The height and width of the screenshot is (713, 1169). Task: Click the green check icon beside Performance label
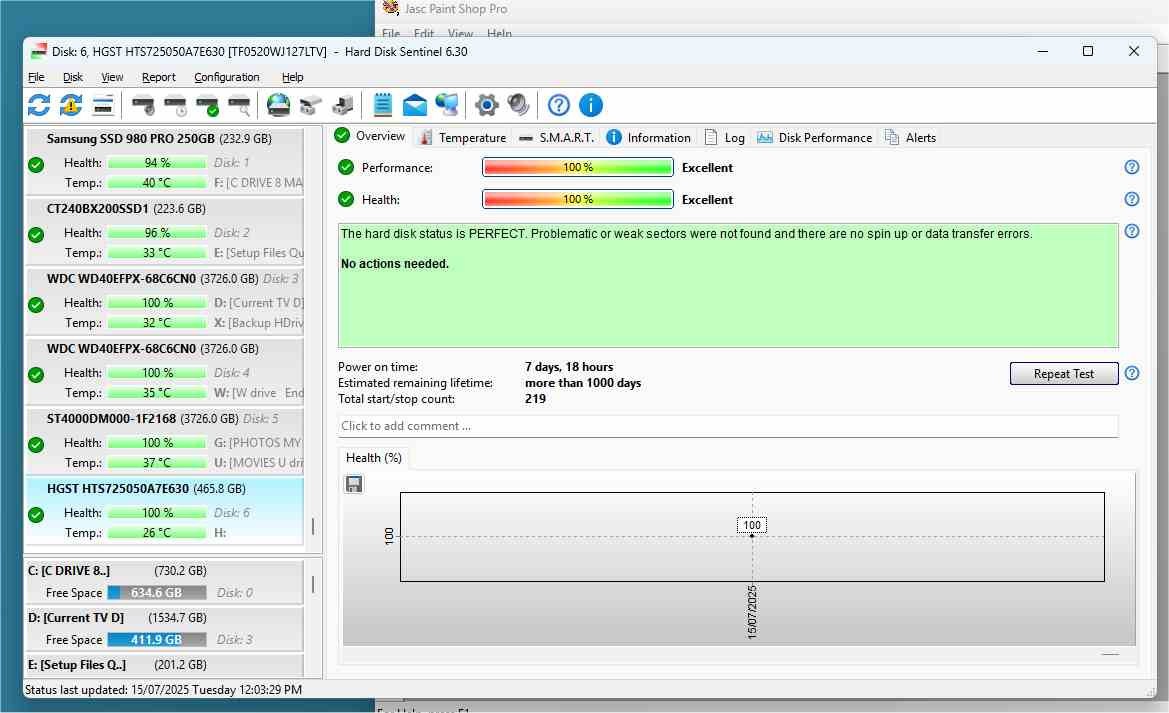click(346, 167)
